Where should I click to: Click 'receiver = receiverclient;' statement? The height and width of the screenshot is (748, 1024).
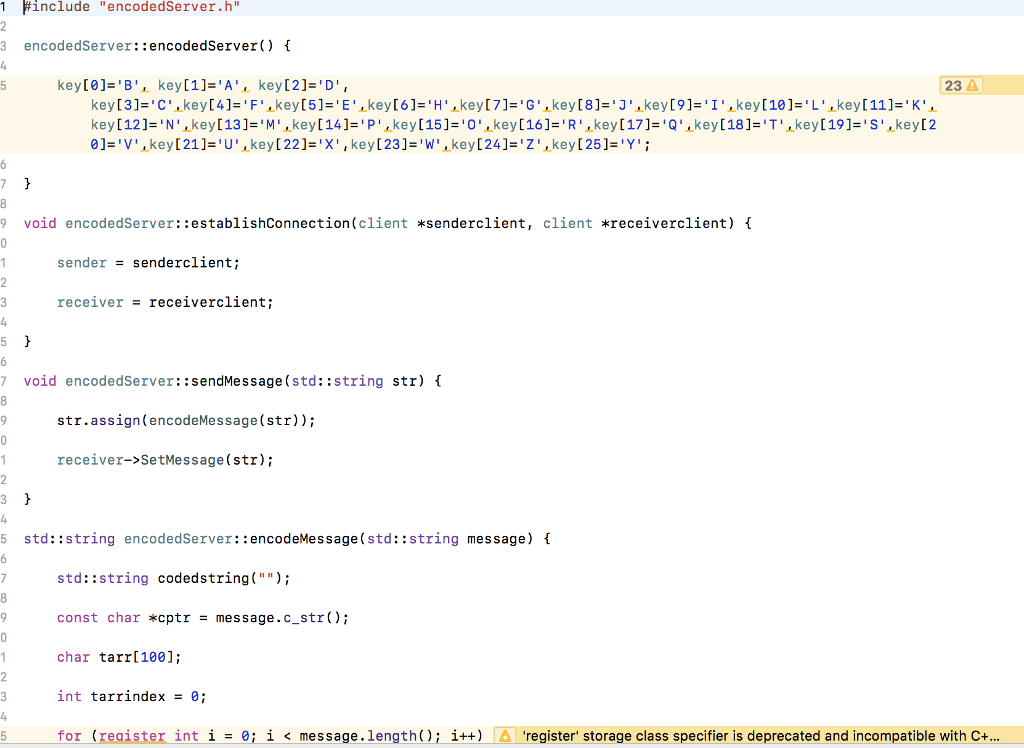coord(165,302)
